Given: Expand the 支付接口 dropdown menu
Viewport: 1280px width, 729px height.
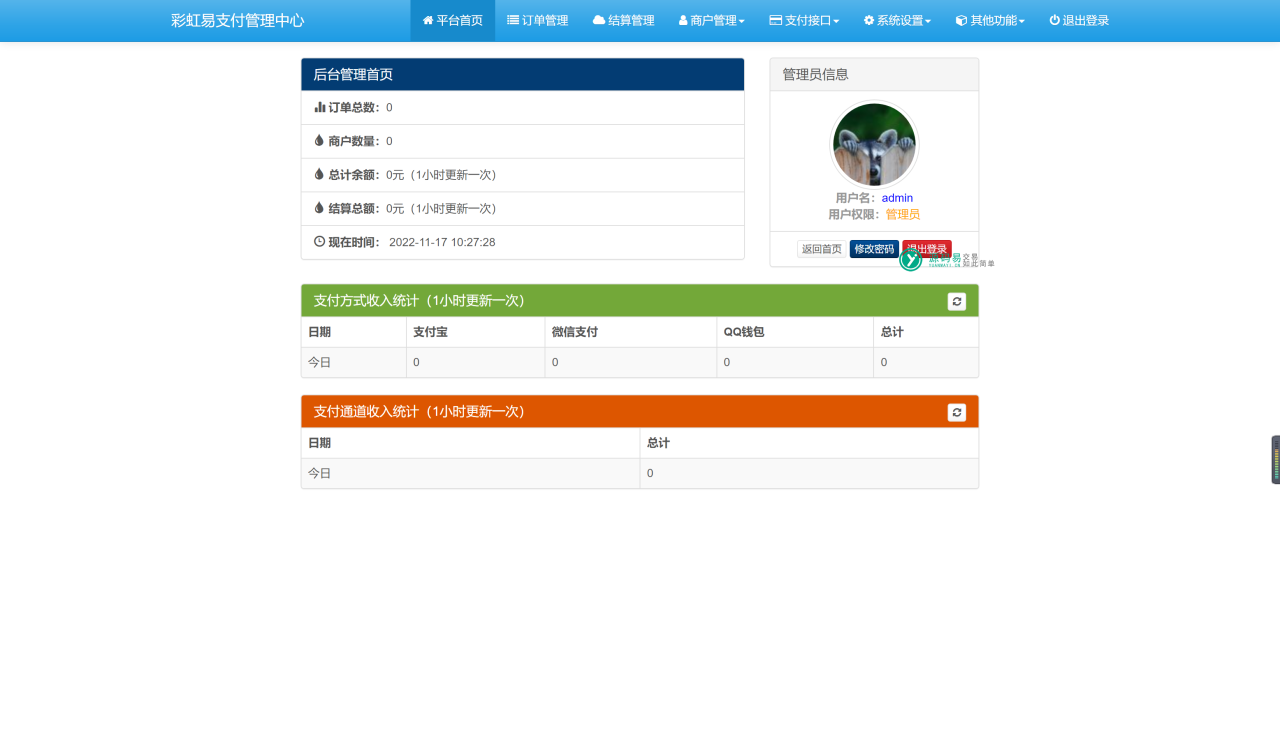Looking at the screenshot, I should (x=804, y=20).
